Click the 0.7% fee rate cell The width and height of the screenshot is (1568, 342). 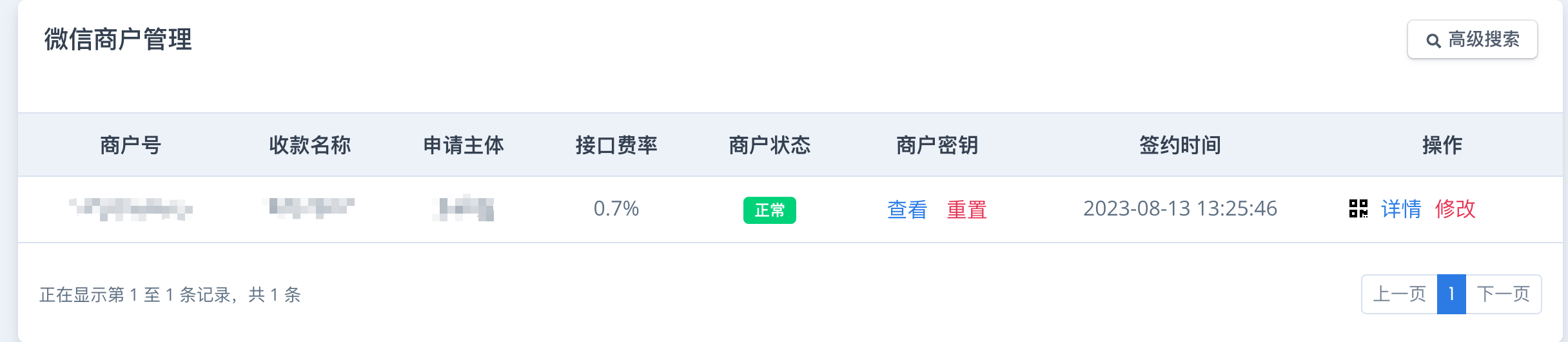[616, 208]
